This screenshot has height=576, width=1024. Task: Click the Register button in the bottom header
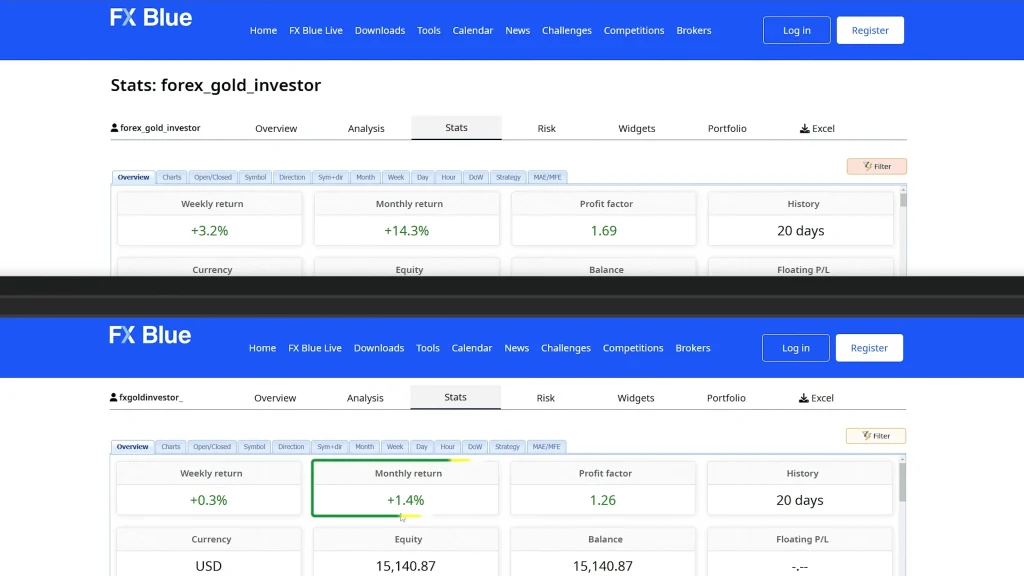point(868,348)
